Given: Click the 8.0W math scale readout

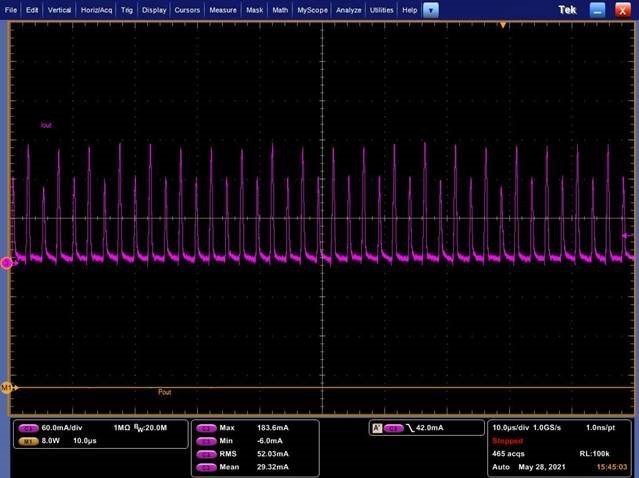Looking at the screenshot, I should (51, 441).
